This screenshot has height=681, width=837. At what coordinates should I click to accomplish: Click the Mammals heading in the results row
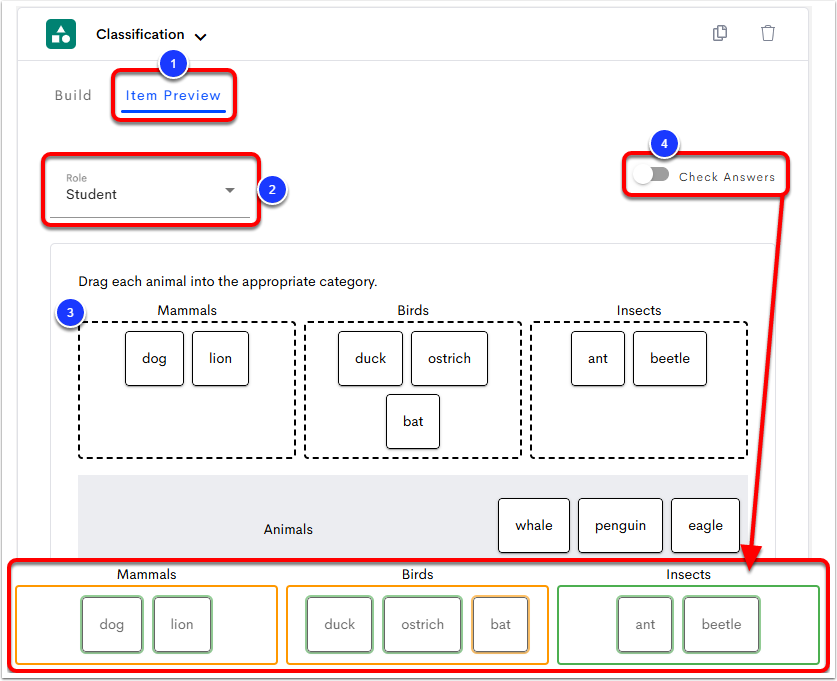click(147, 575)
